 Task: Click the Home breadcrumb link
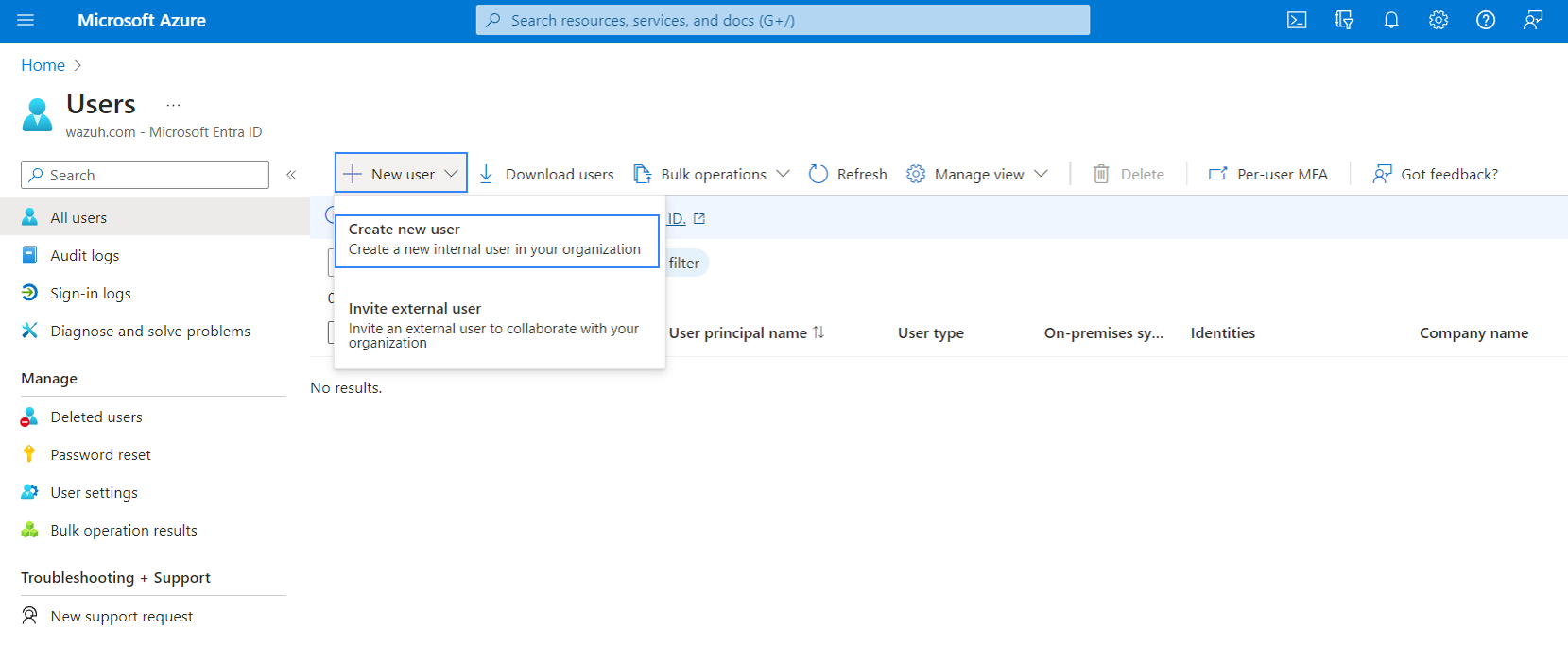click(43, 65)
